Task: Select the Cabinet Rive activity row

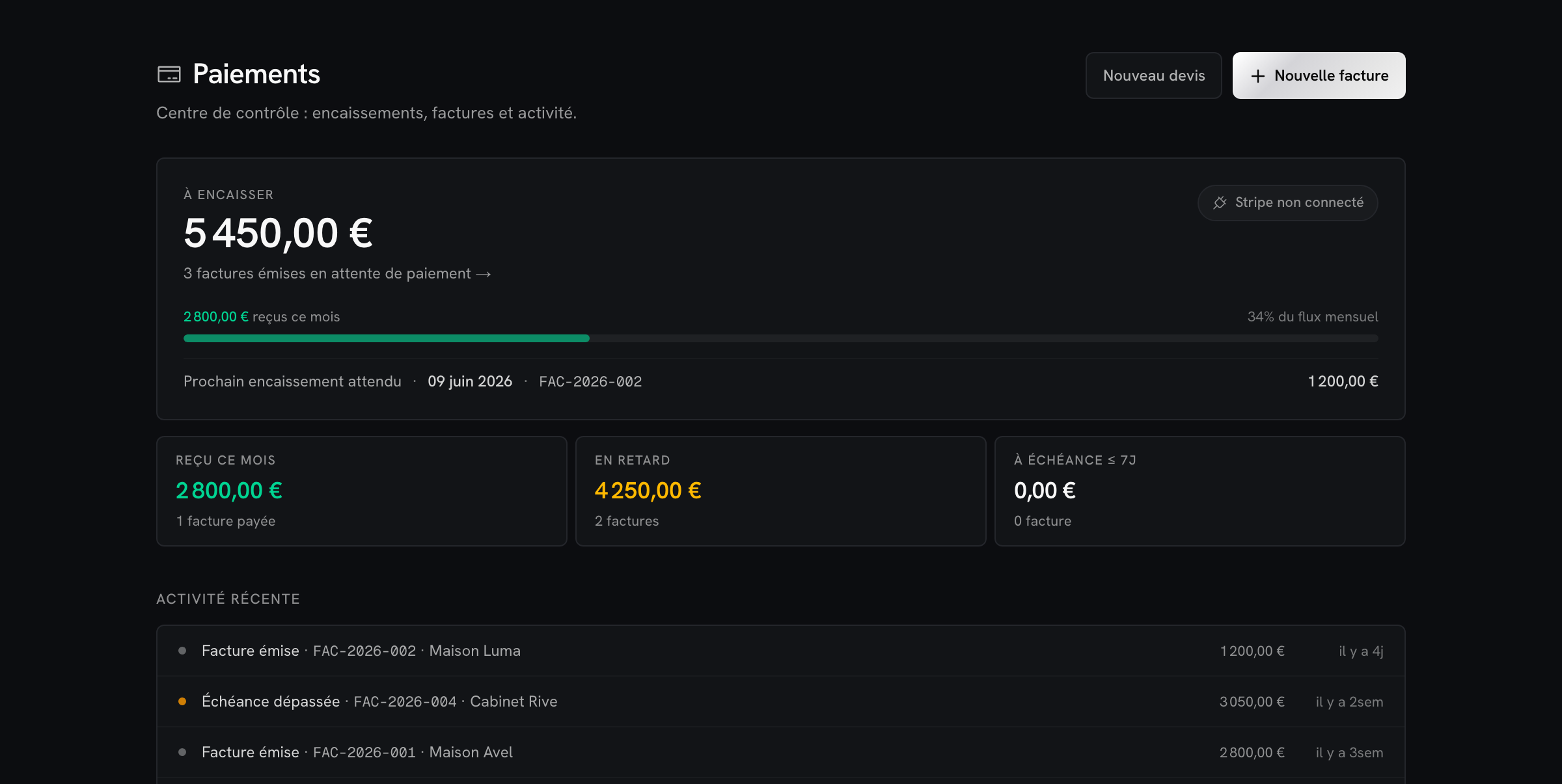Action: click(781, 701)
